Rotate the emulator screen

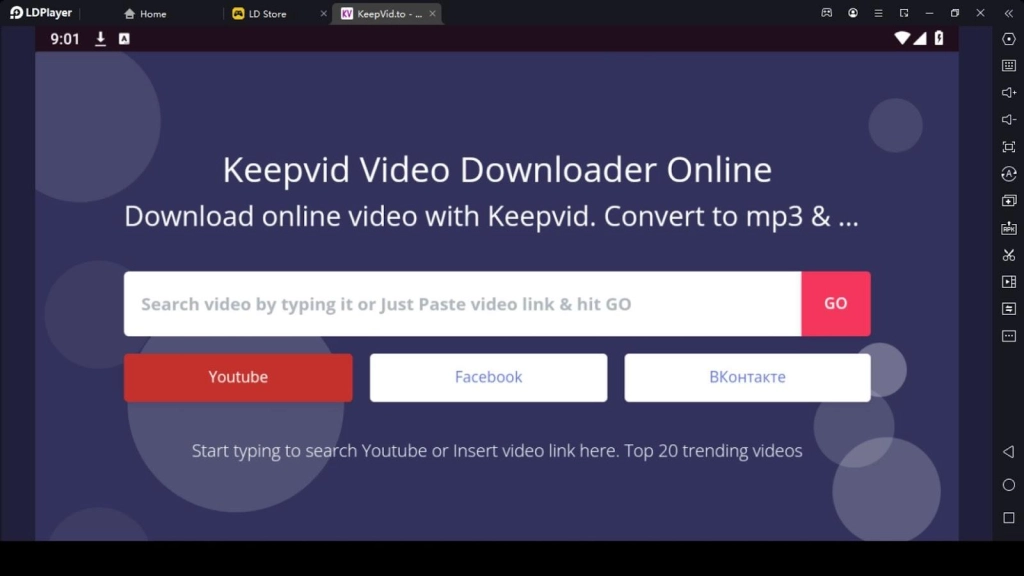(1009, 173)
